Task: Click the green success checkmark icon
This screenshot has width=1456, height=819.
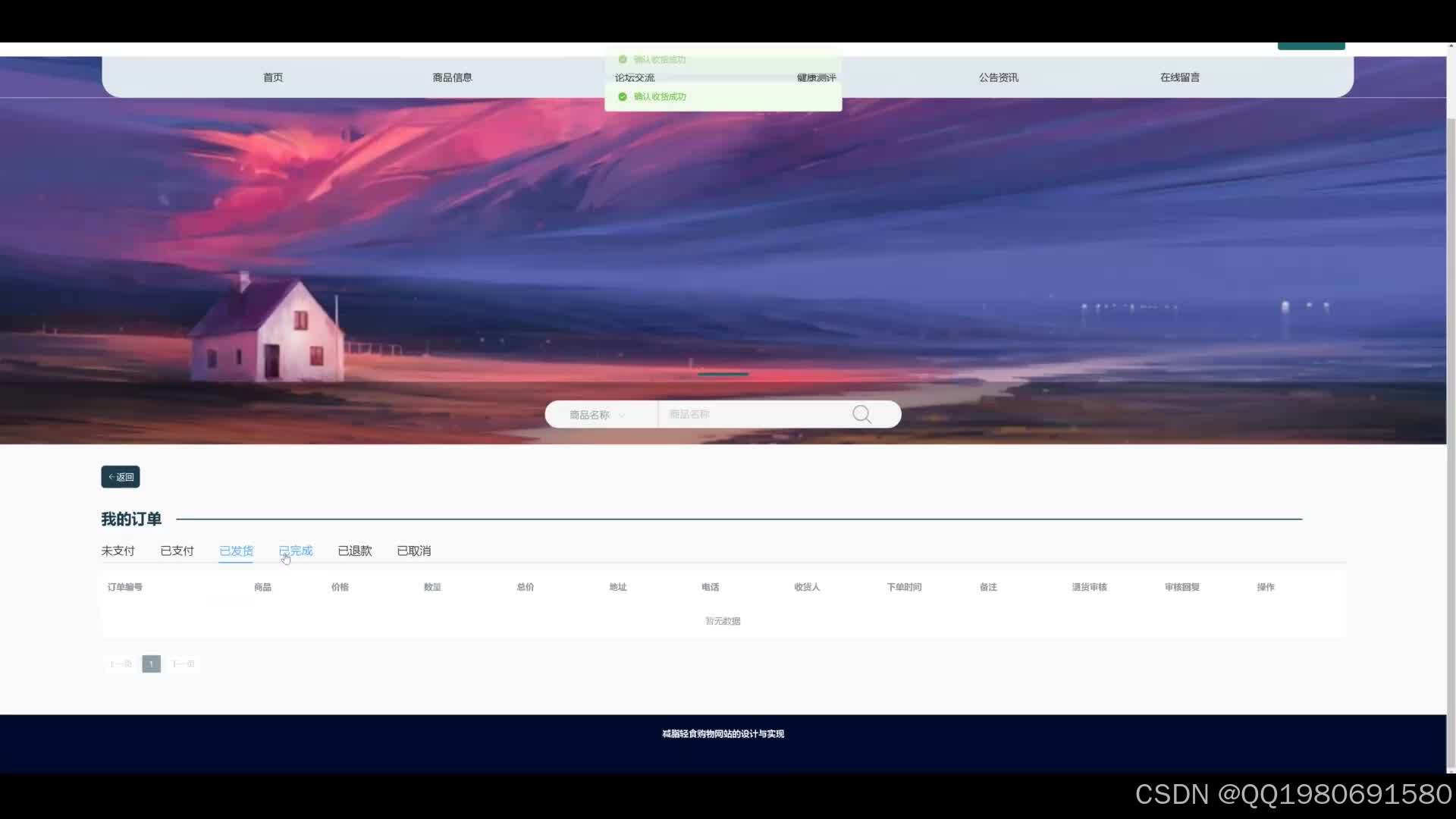Action: (x=623, y=97)
